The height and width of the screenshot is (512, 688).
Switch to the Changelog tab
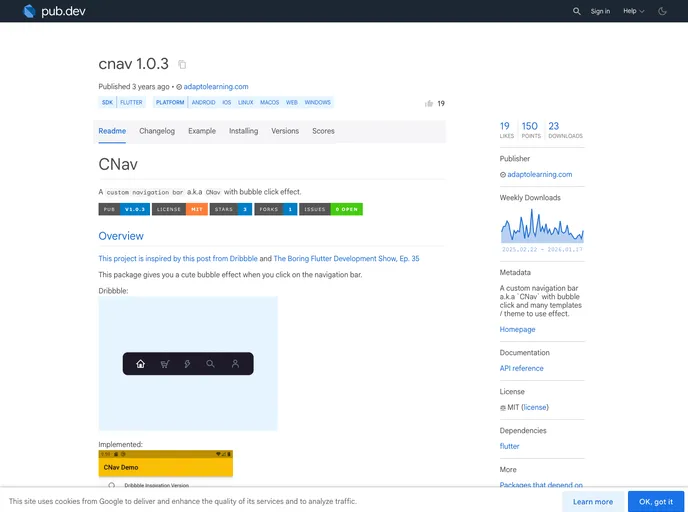pos(157,131)
